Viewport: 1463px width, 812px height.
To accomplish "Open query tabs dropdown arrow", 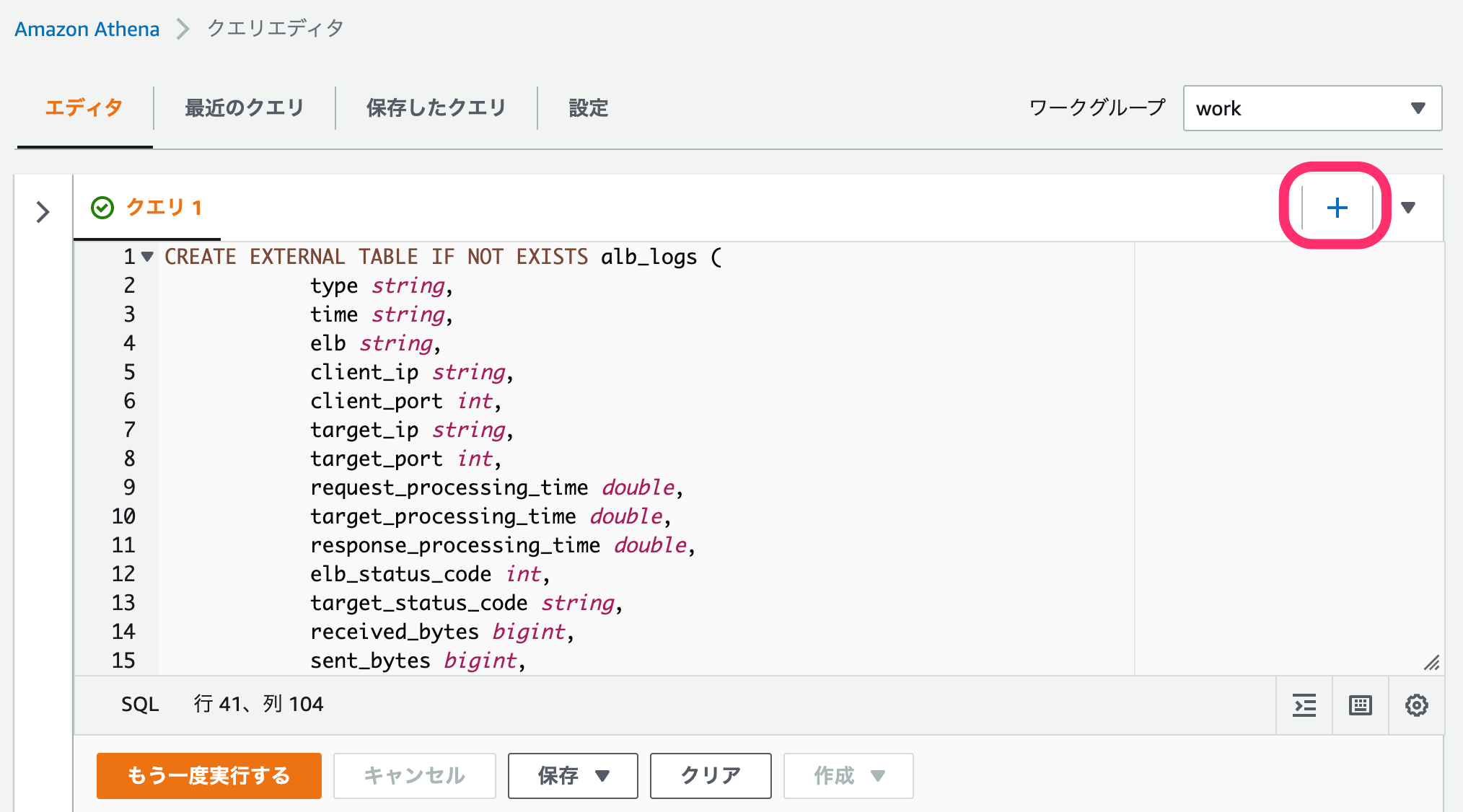I will tap(1407, 208).
